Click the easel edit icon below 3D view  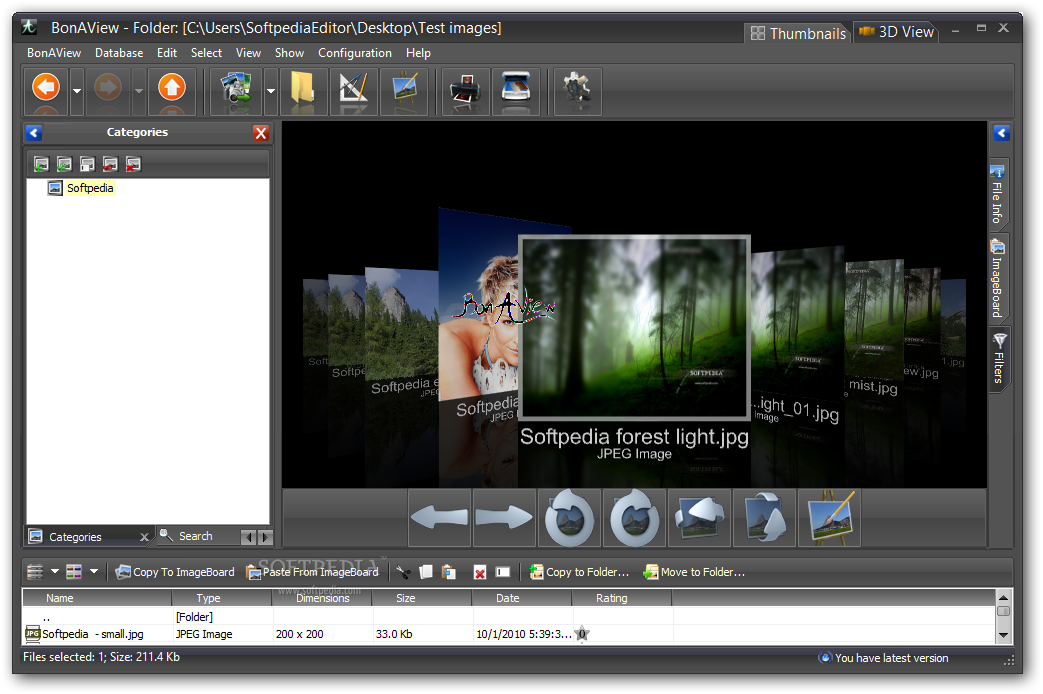(x=829, y=518)
